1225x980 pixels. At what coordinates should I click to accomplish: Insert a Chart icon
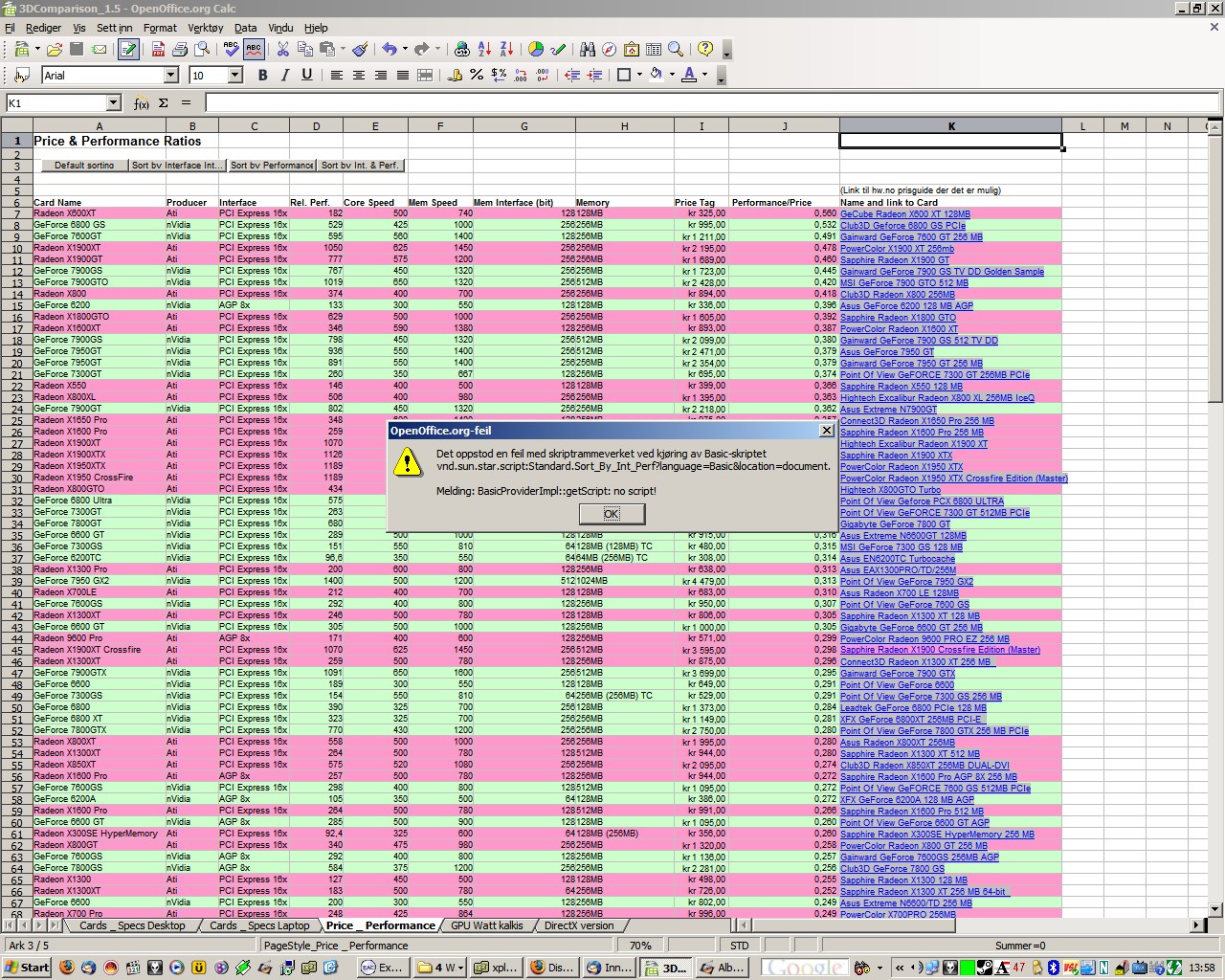[536, 49]
